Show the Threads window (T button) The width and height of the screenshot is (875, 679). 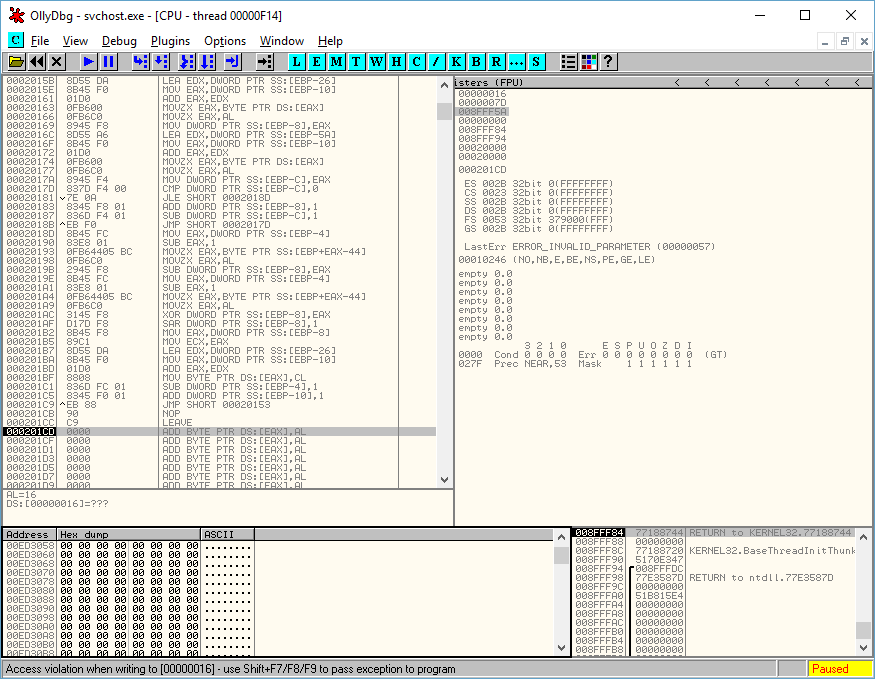tap(356, 61)
